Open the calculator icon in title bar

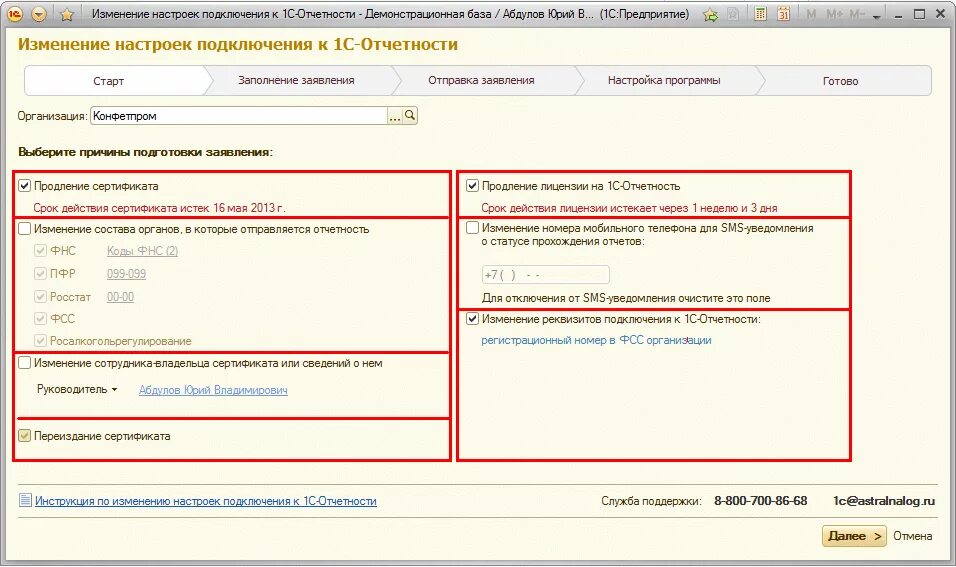click(760, 14)
